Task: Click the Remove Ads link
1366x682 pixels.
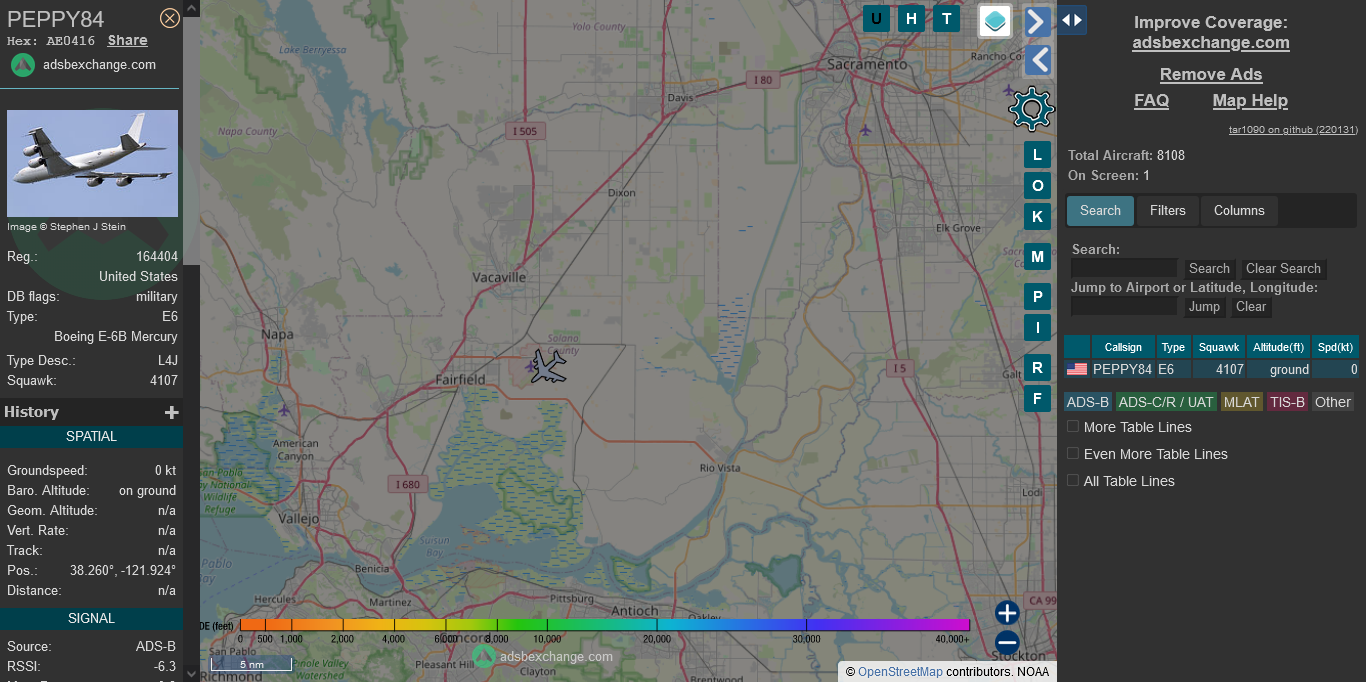Action: [1211, 75]
